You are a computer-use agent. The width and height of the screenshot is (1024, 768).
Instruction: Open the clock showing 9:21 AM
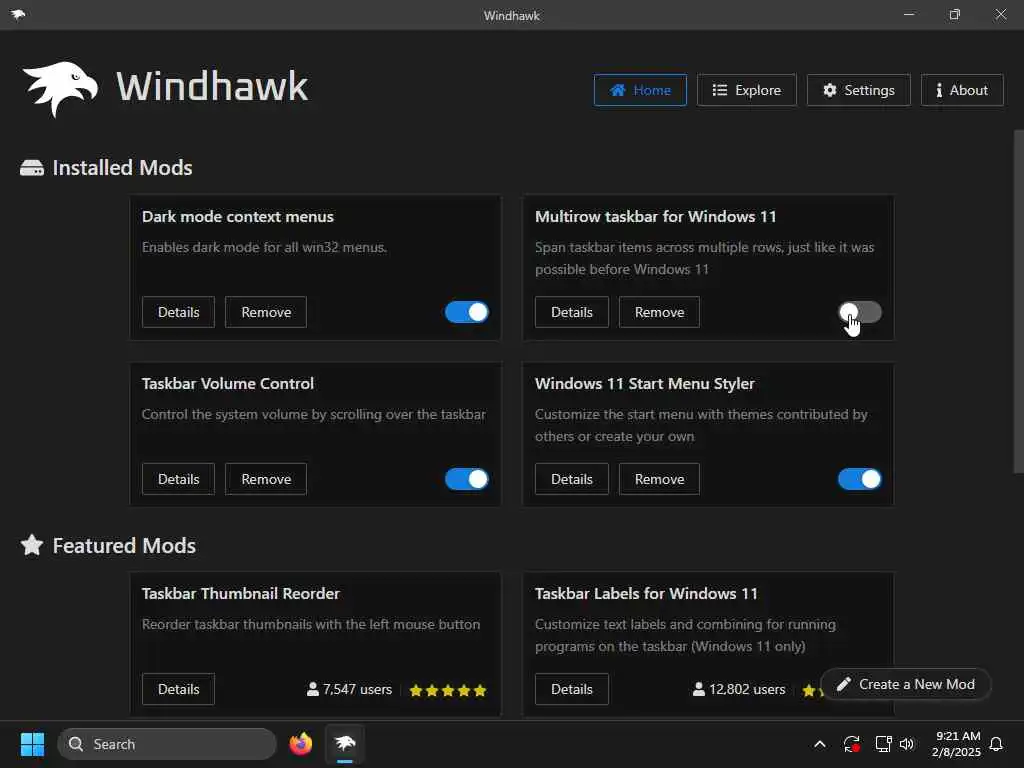tap(956, 744)
